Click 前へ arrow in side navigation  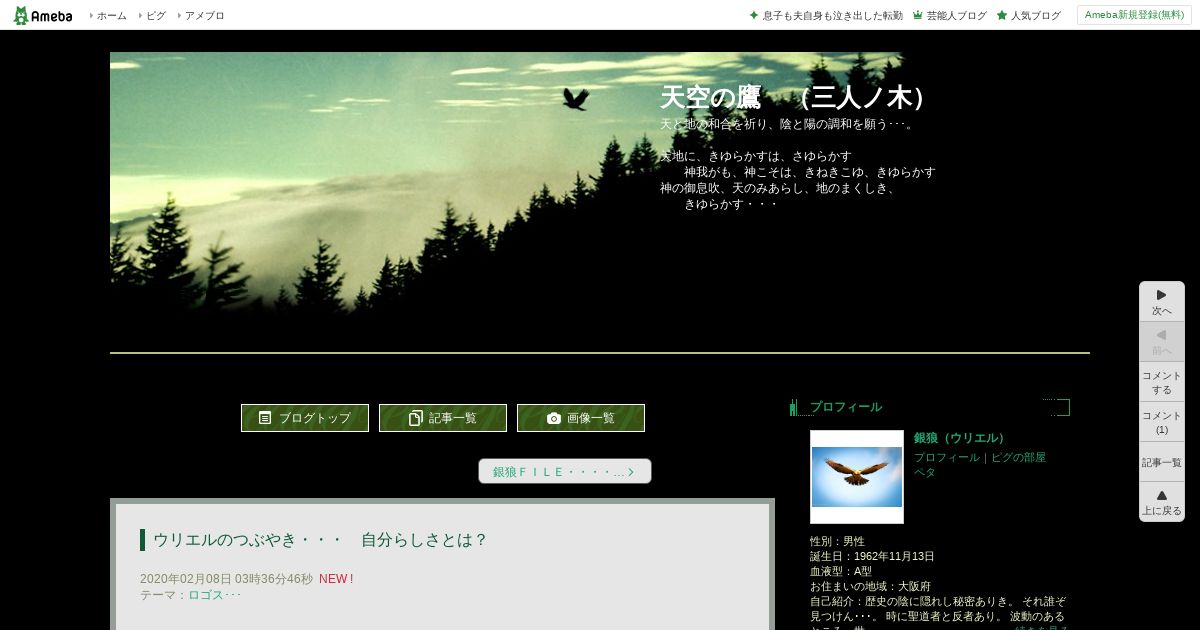point(1162,341)
